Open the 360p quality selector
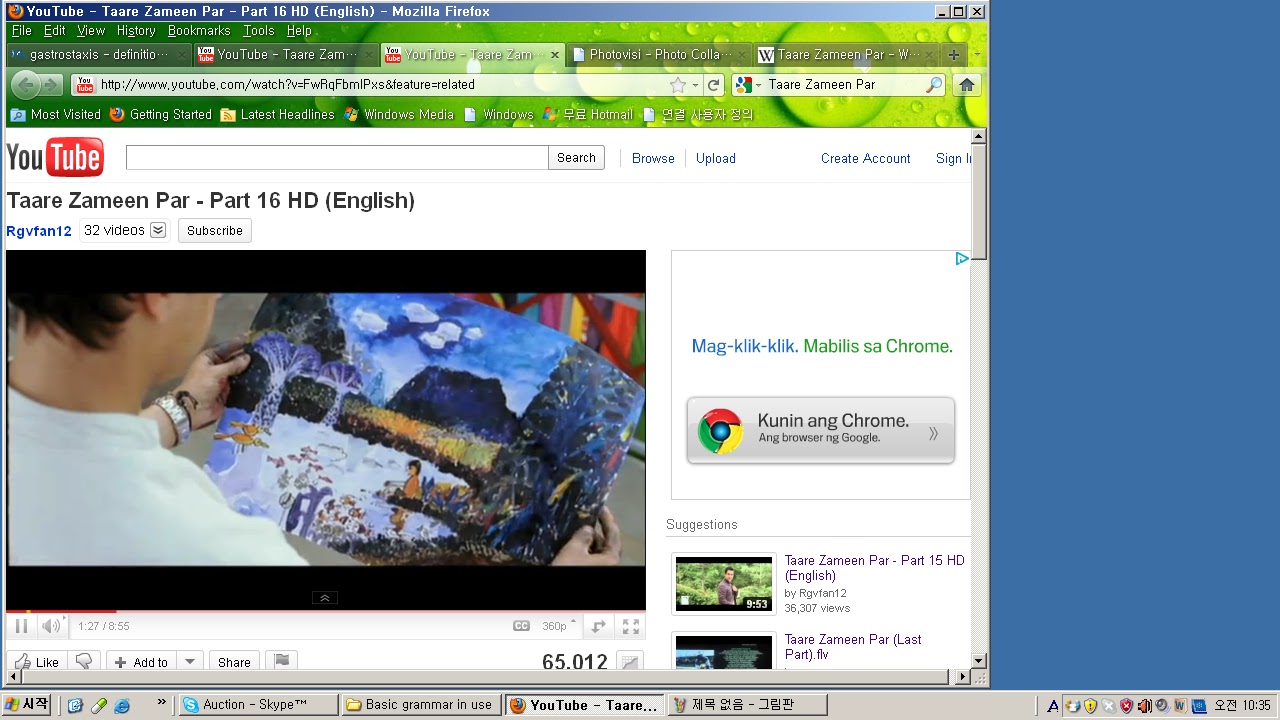 pyautogui.click(x=560, y=626)
